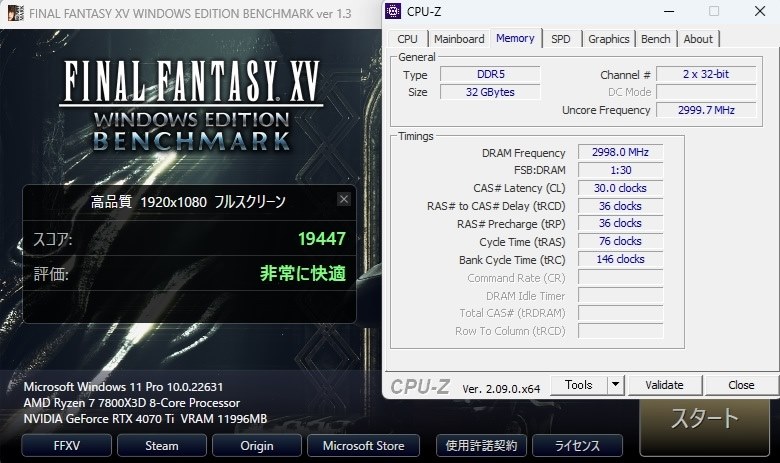The width and height of the screenshot is (780, 463).
Task: Open the Bench tab
Action: (x=655, y=39)
